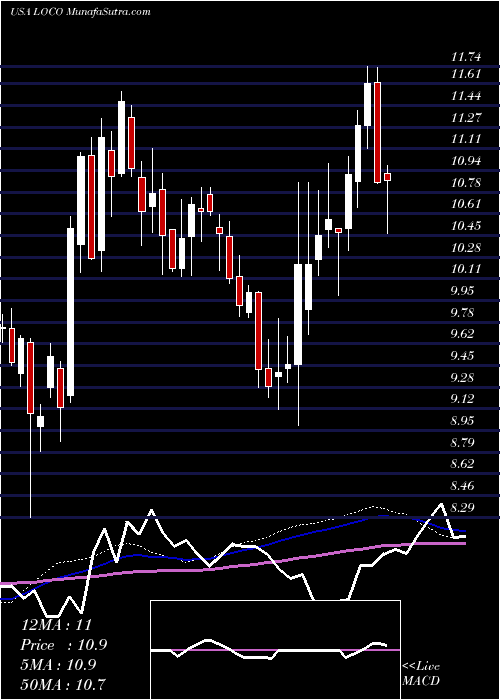Click the 11.11 price axis label
500x700 pixels.
[466, 138]
